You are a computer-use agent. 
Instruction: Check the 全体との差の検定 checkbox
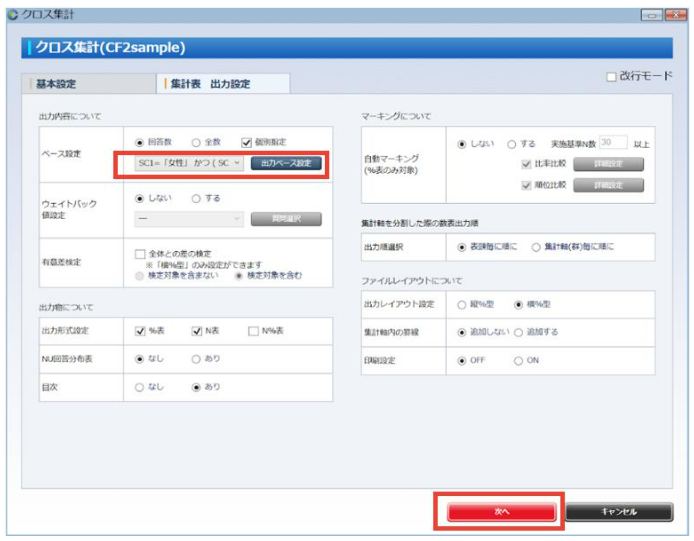pos(141,254)
